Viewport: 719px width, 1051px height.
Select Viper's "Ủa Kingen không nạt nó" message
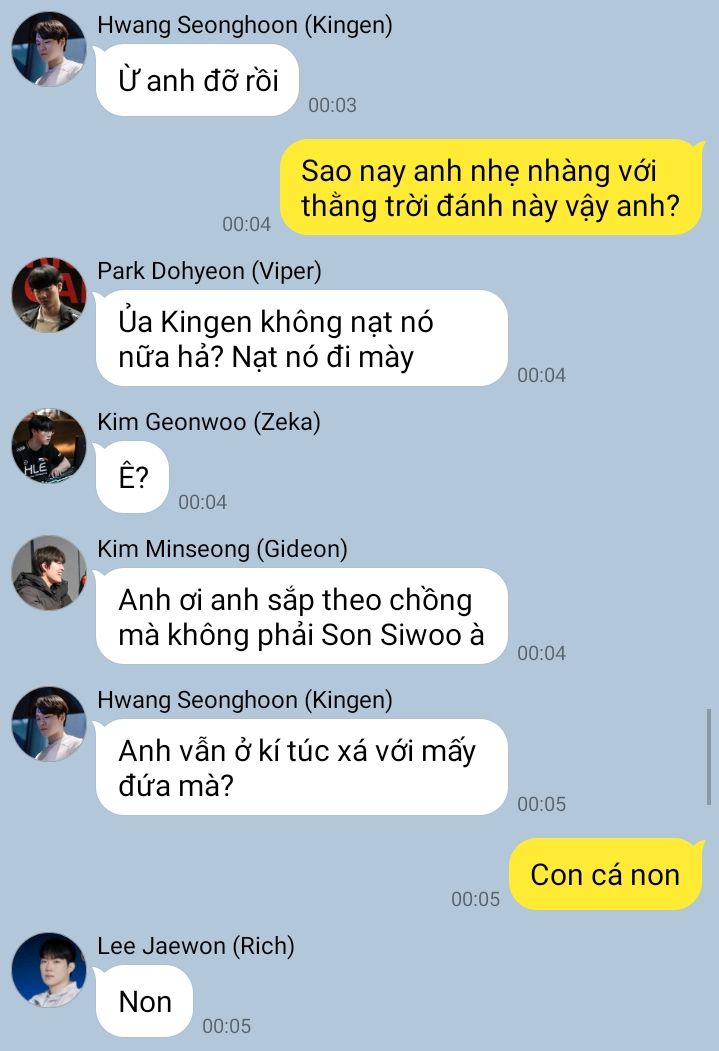click(x=302, y=338)
